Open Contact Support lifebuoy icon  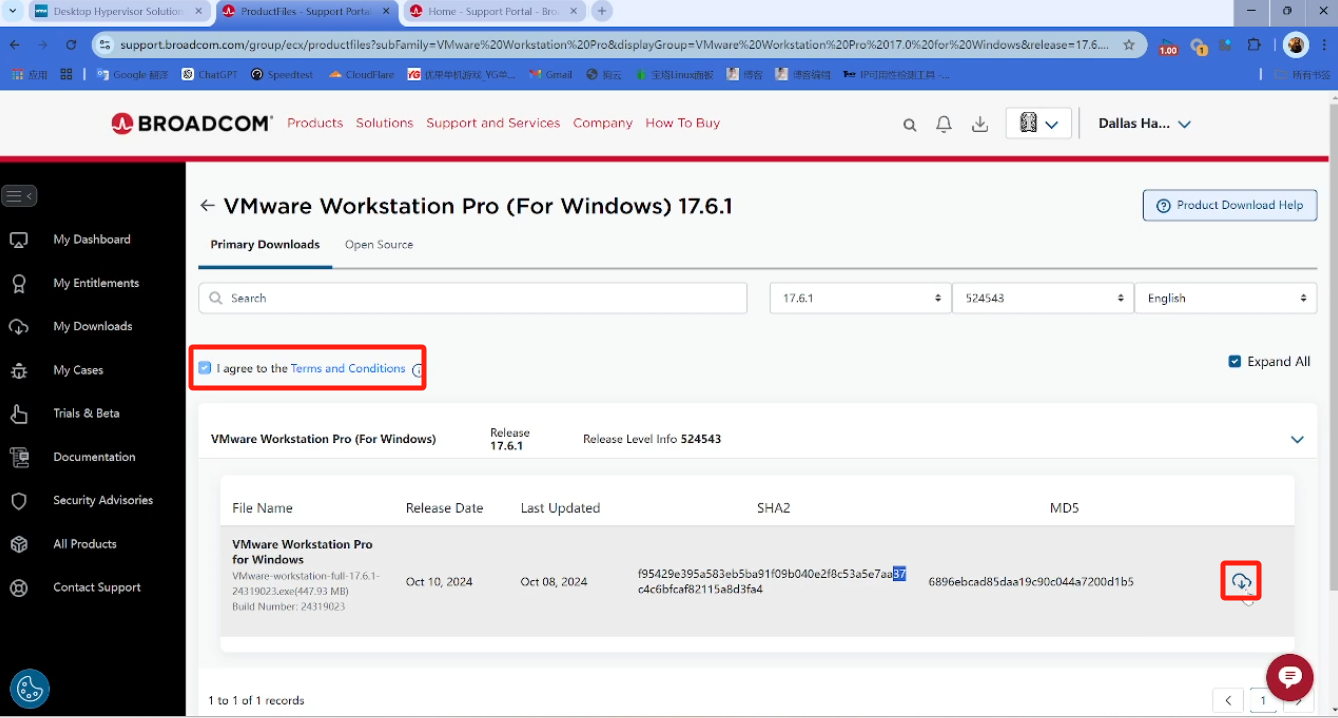coord(19,588)
